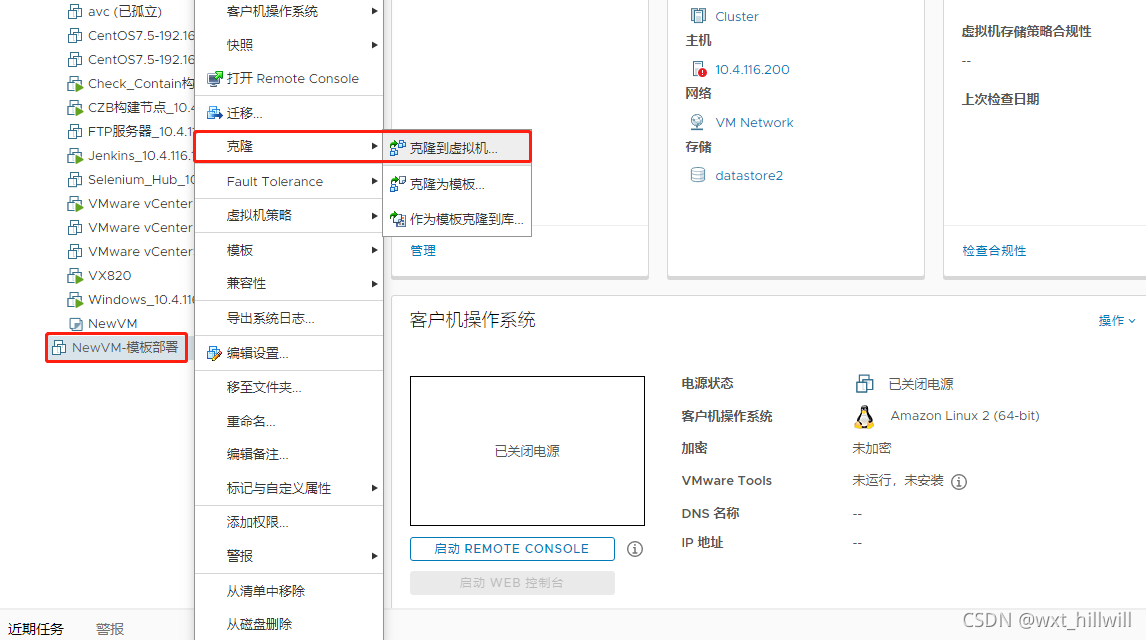The width and height of the screenshot is (1146, 640).
Task: Select 从磁盘删除 menu entry
Action: (x=289, y=625)
